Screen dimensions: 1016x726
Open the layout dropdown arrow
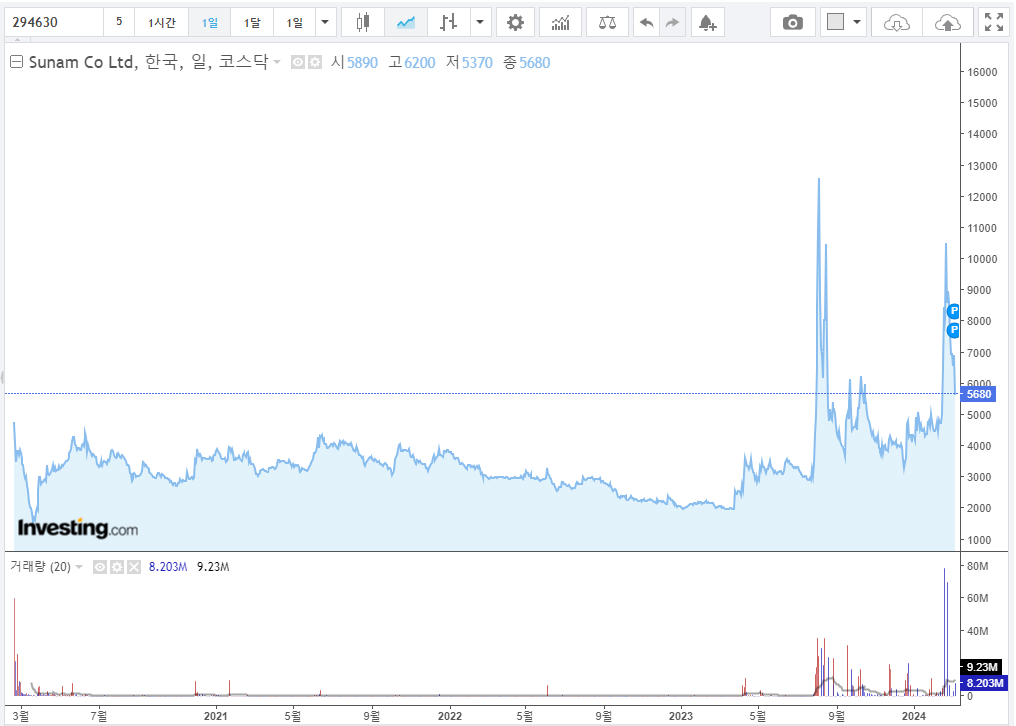coord(857,23)
